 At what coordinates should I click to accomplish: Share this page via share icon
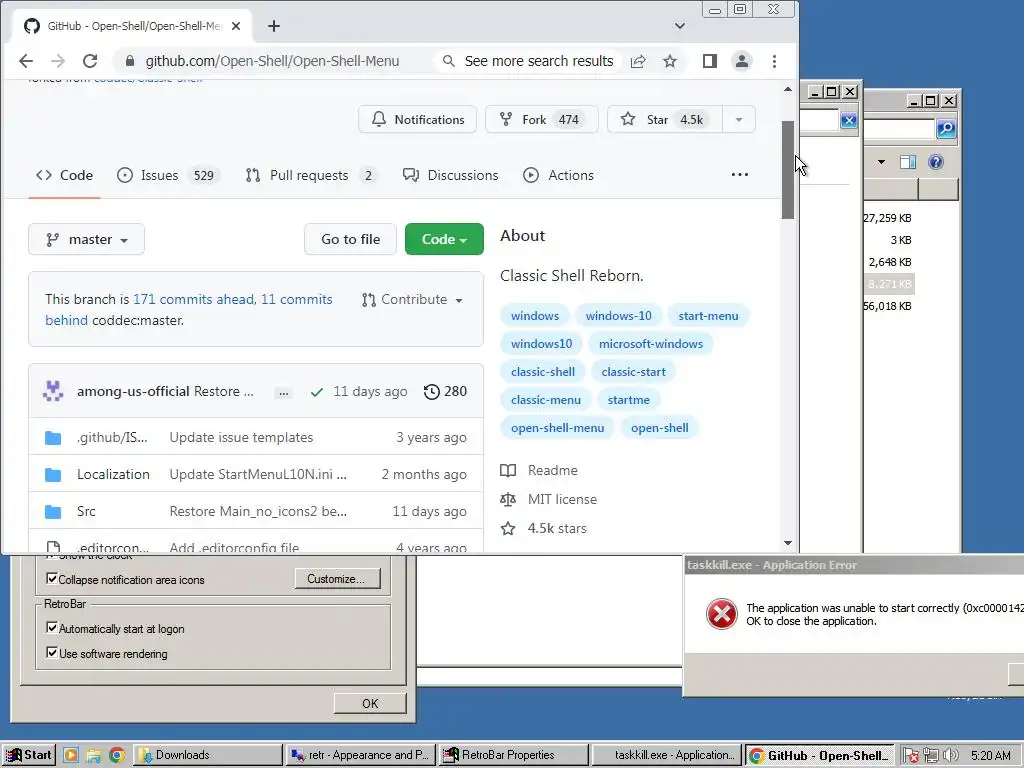(x=638, y=61)
